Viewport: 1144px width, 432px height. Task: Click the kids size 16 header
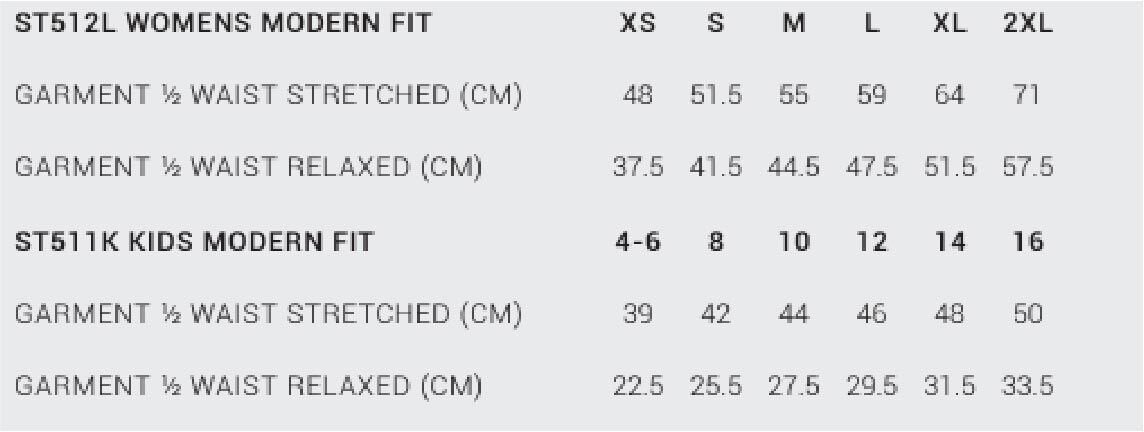point(1028,242)
